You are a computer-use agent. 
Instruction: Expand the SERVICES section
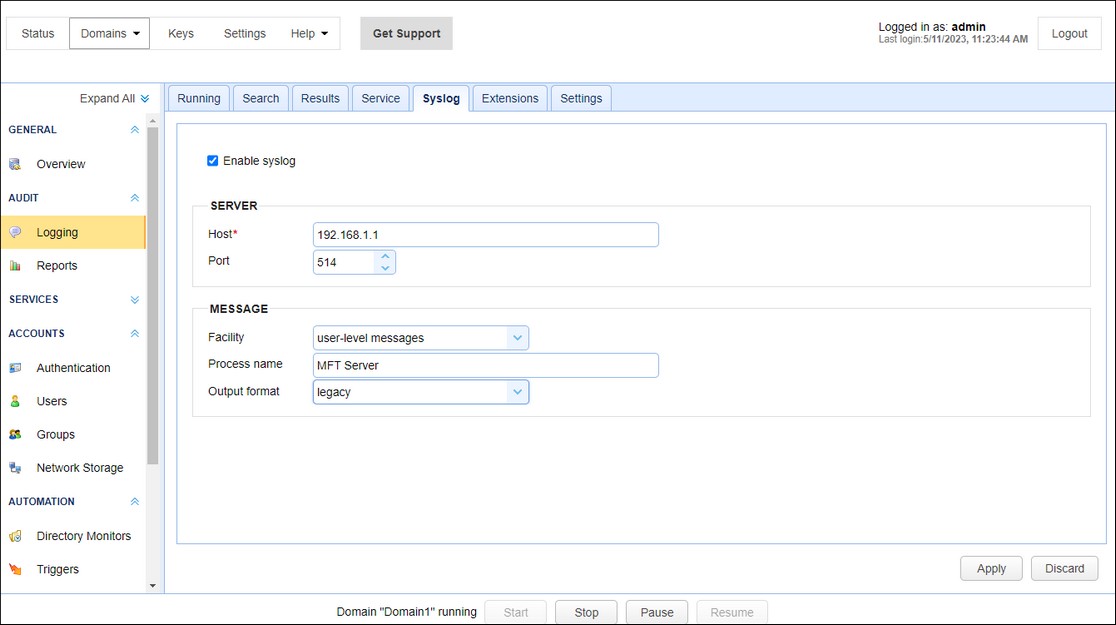point(135,300)
